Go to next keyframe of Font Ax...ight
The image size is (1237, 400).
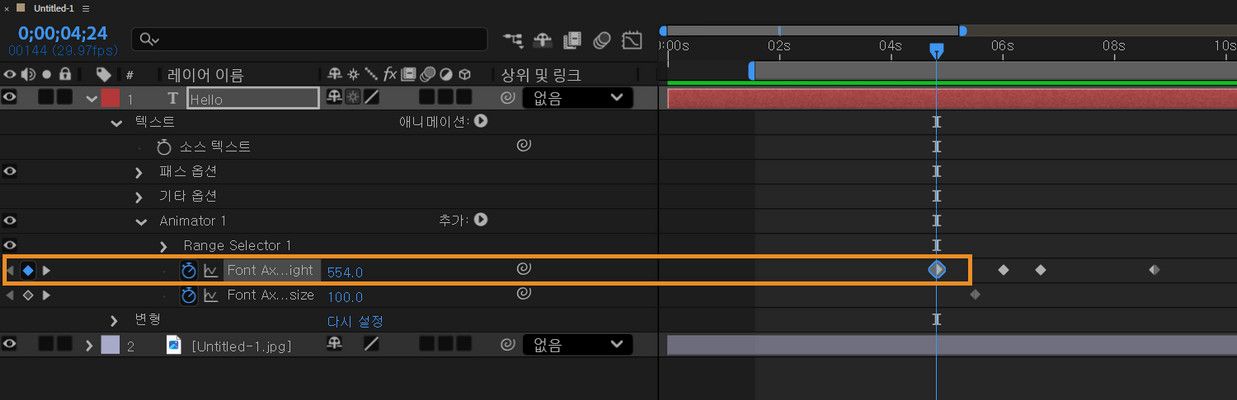click(x=46, y=271)
